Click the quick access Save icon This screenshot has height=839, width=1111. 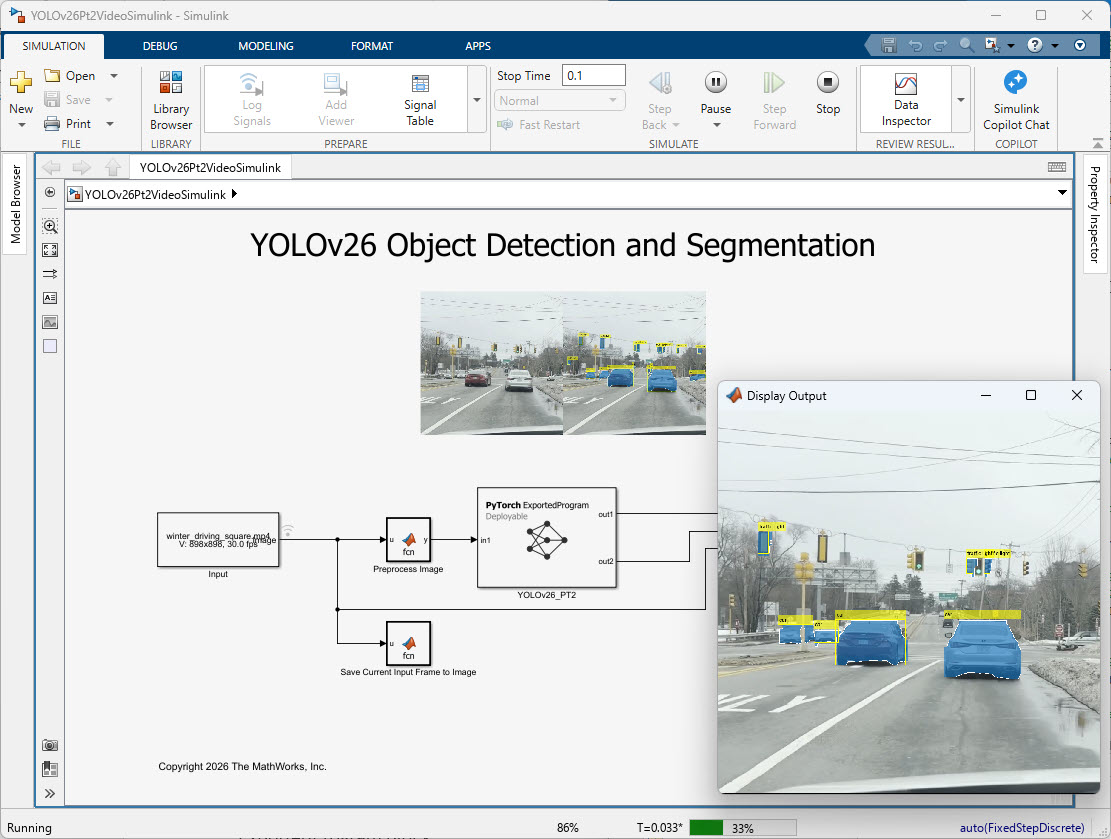tap(889, 45)
